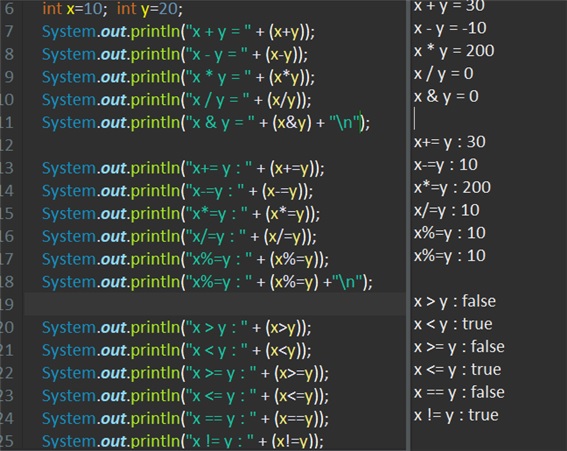Click output line 'x & y = 0'
This screenshot has height=451, width=567.
[x=446, y=97]
